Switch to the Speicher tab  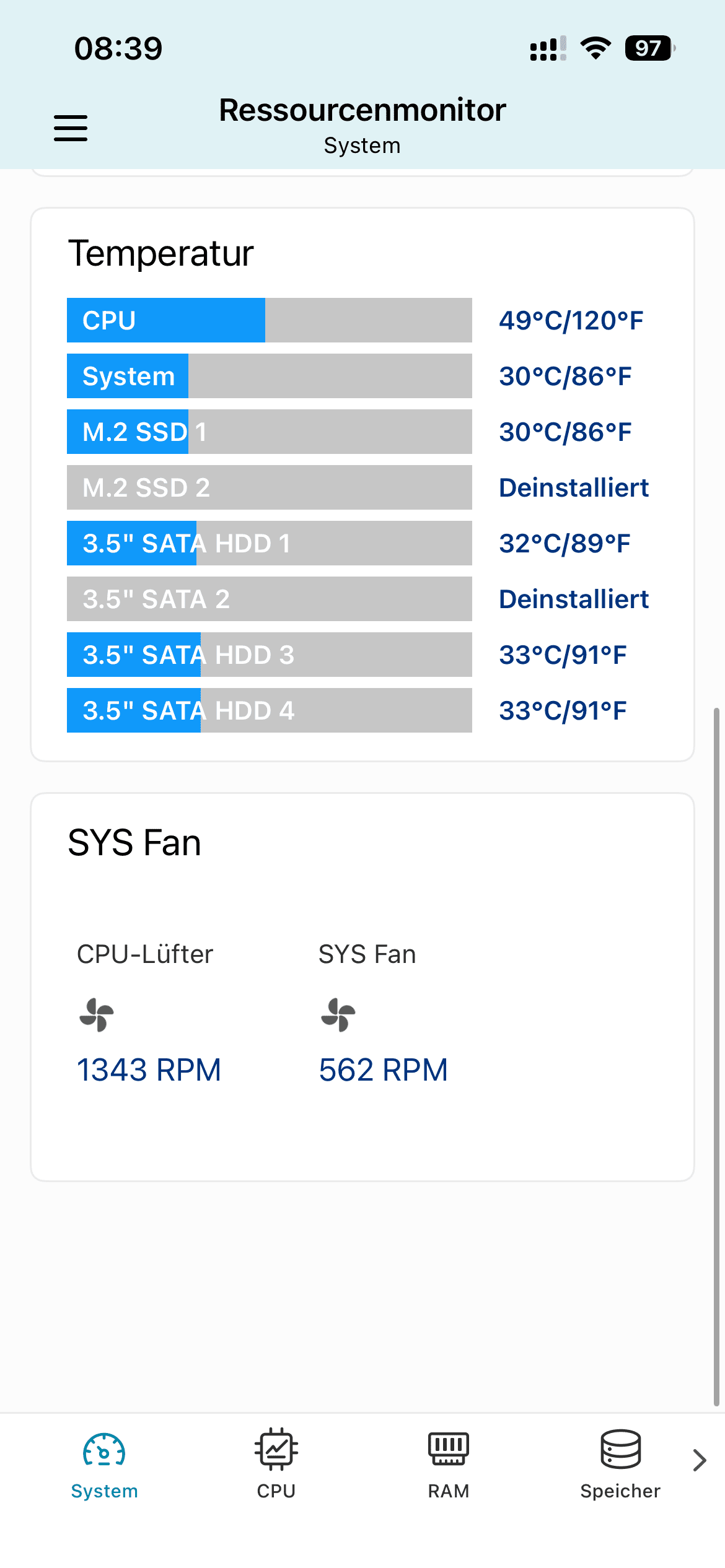tap(620, 1465)
